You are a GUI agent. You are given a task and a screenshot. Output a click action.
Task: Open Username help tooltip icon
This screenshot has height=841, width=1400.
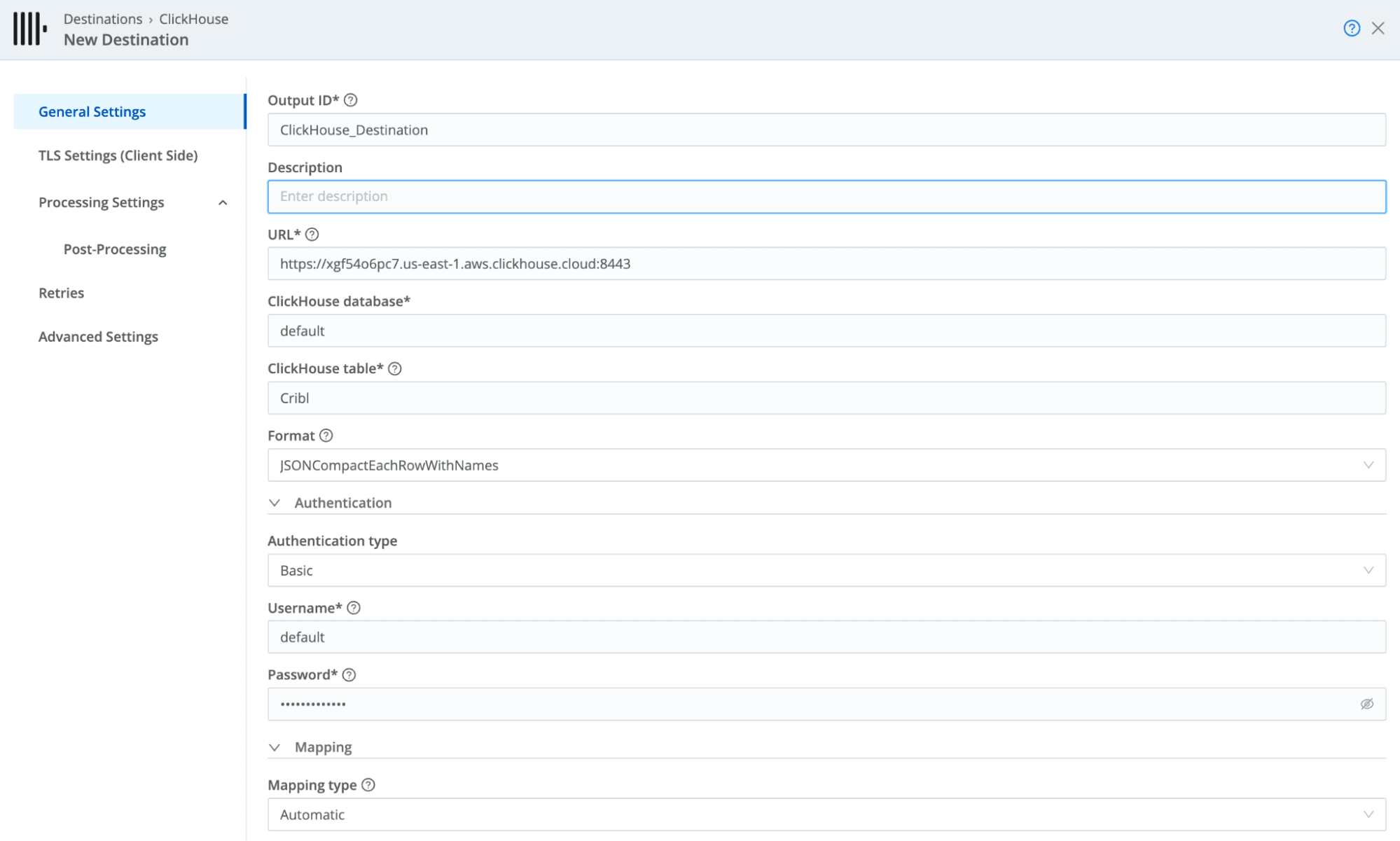(x=354, y=608)
